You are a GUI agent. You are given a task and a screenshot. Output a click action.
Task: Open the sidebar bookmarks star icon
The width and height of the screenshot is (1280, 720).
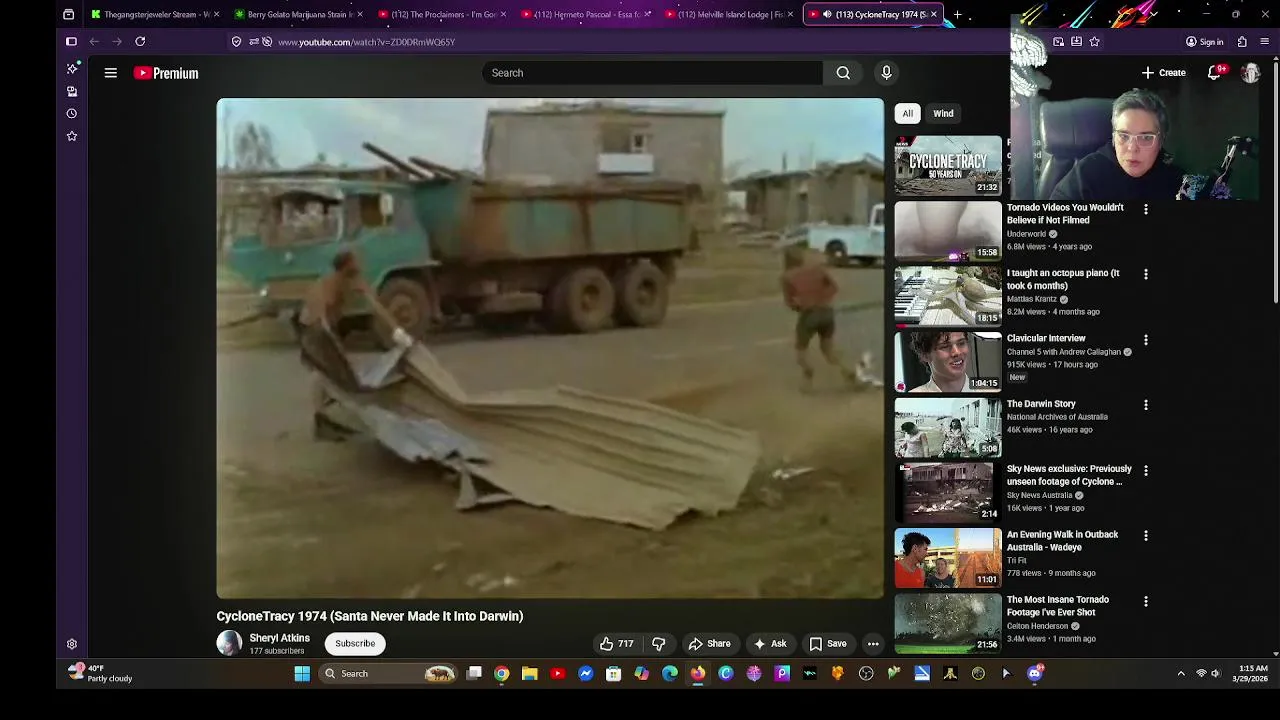[x=72, y=135]
